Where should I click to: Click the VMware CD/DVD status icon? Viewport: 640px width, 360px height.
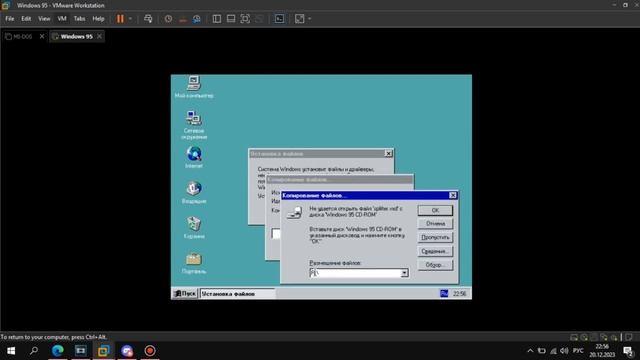tap(584, 337)
